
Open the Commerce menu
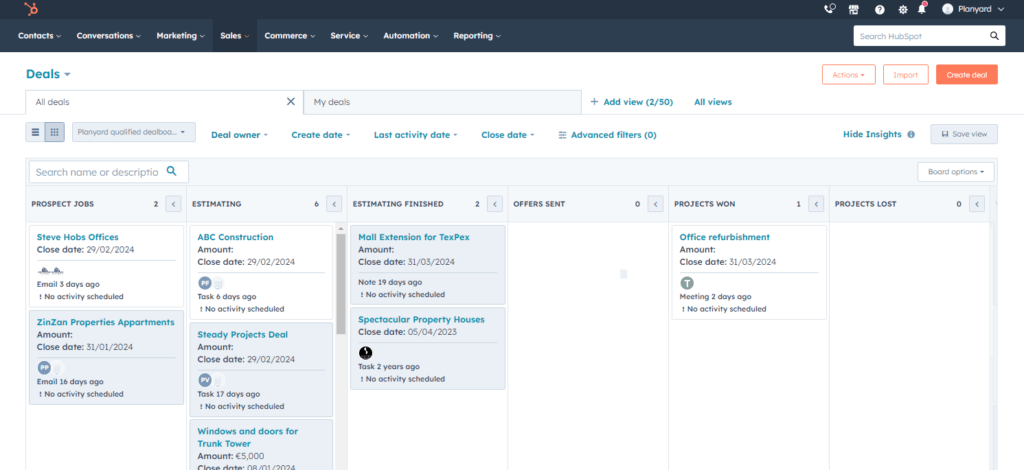point(289,36)
